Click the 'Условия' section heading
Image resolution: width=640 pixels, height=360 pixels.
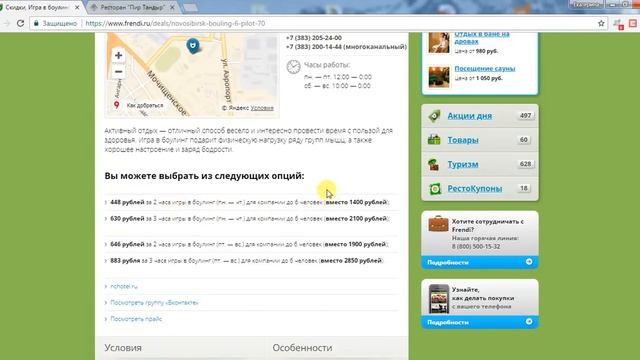(123, 348)
